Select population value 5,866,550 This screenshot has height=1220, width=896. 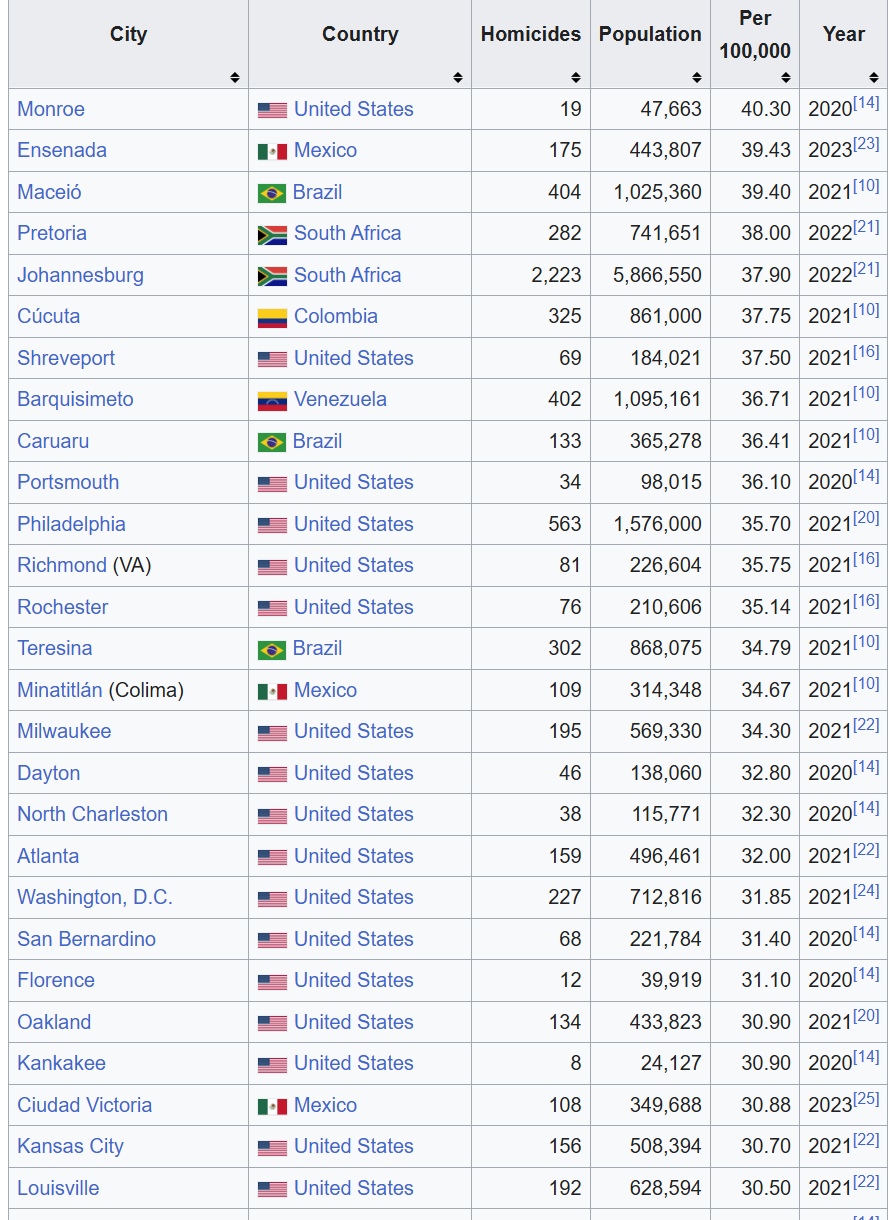[x=658, y=275]
